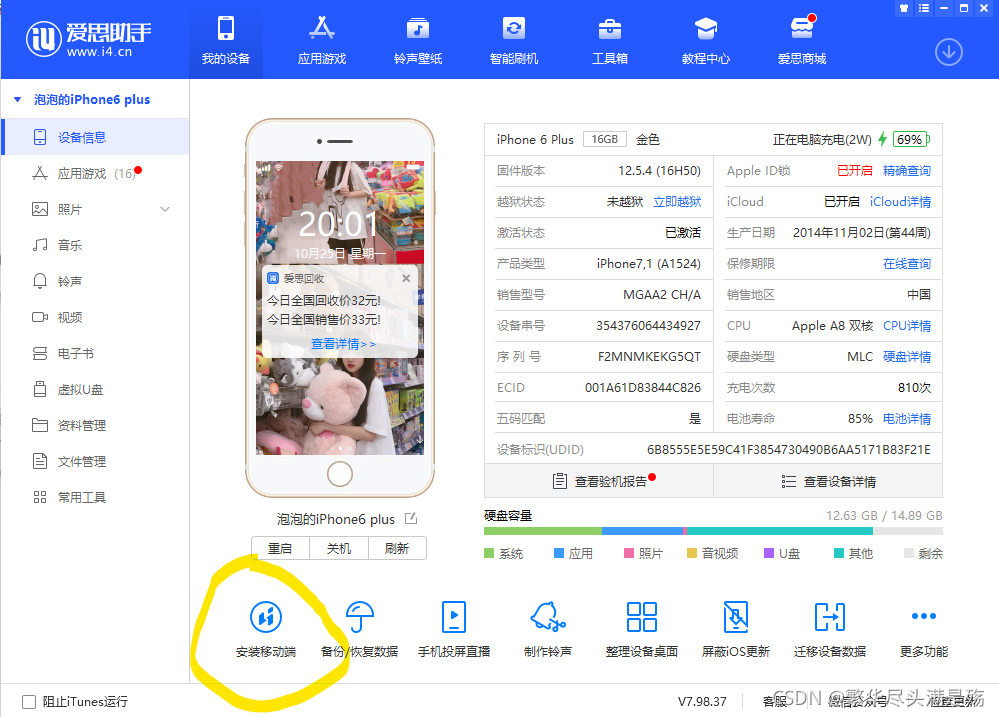
Task: Open 资料管理 sidebar item
Action: 96,425
